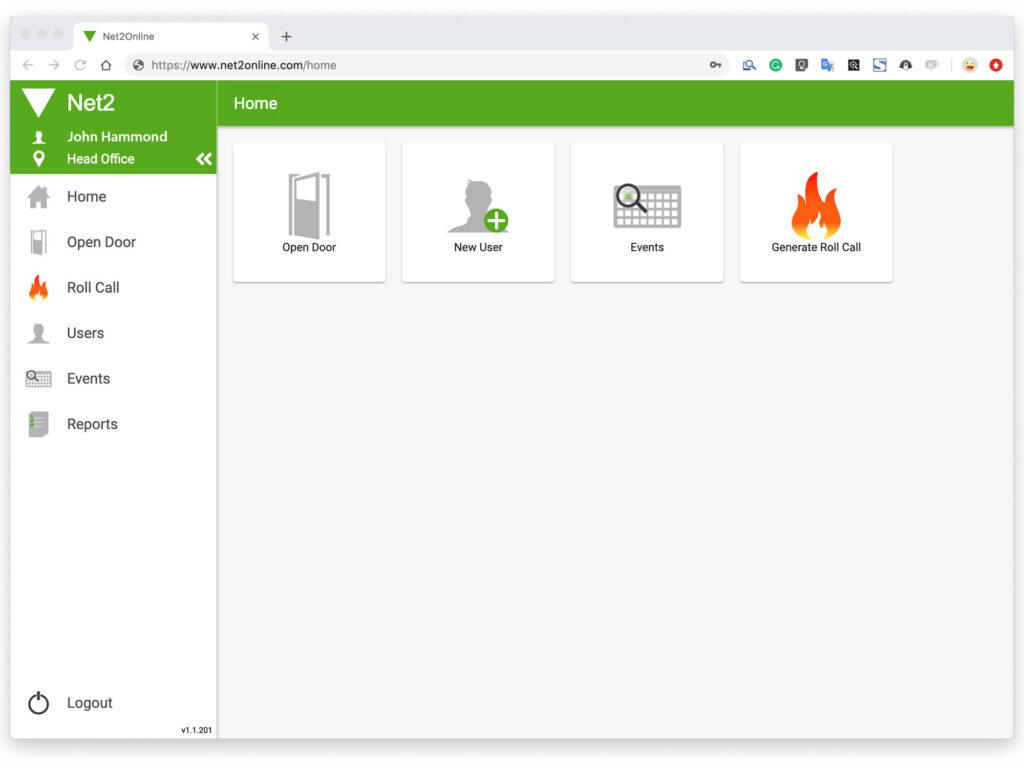1024x768 pixels.
Task: Click the browser home button
Action: pyautogui.click(x=106, y=65)
